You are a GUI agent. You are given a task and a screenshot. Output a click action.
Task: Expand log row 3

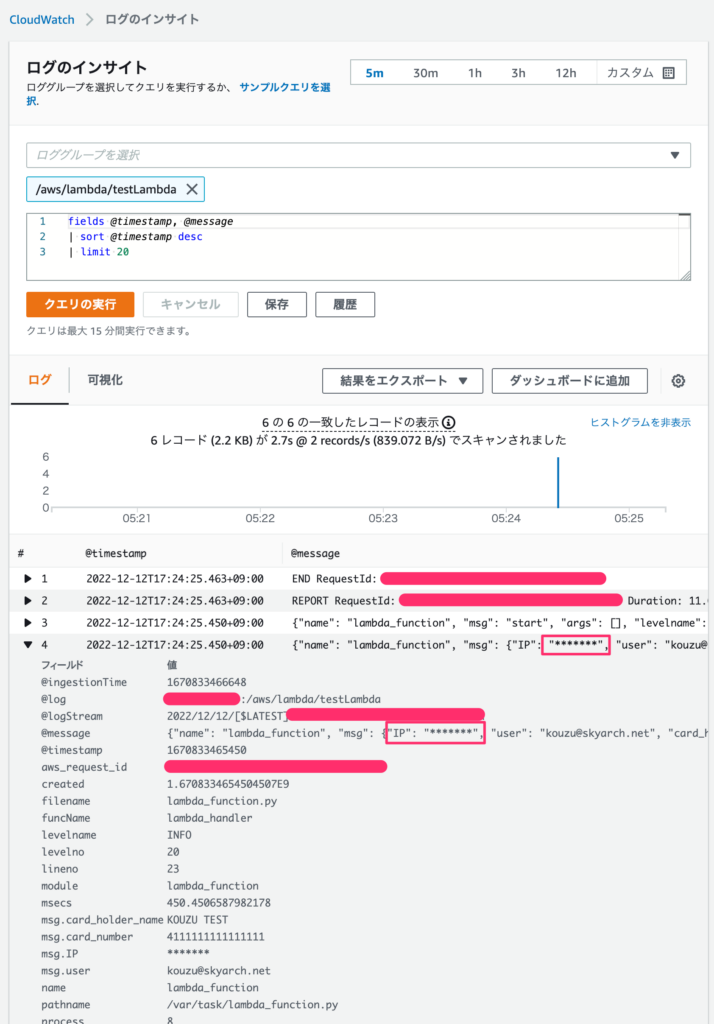27,623
